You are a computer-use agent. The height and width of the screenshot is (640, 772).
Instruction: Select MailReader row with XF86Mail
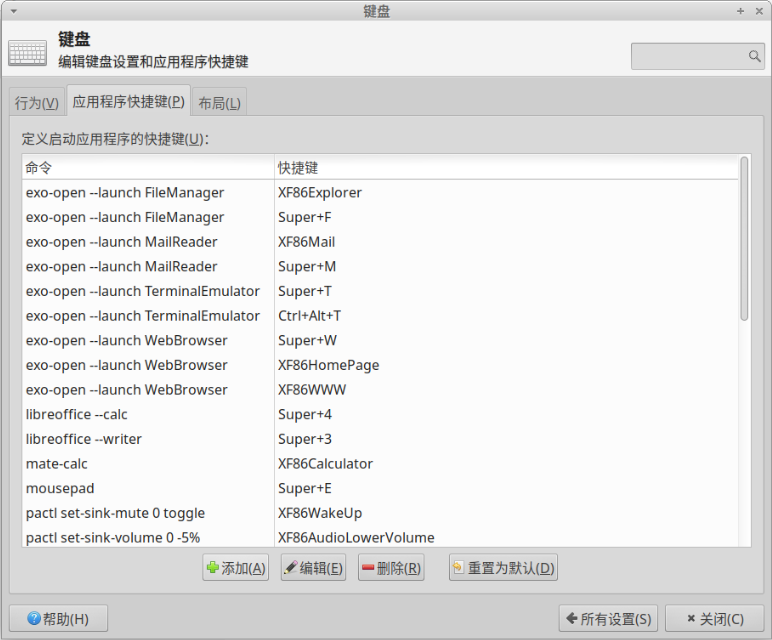[380, 242]
